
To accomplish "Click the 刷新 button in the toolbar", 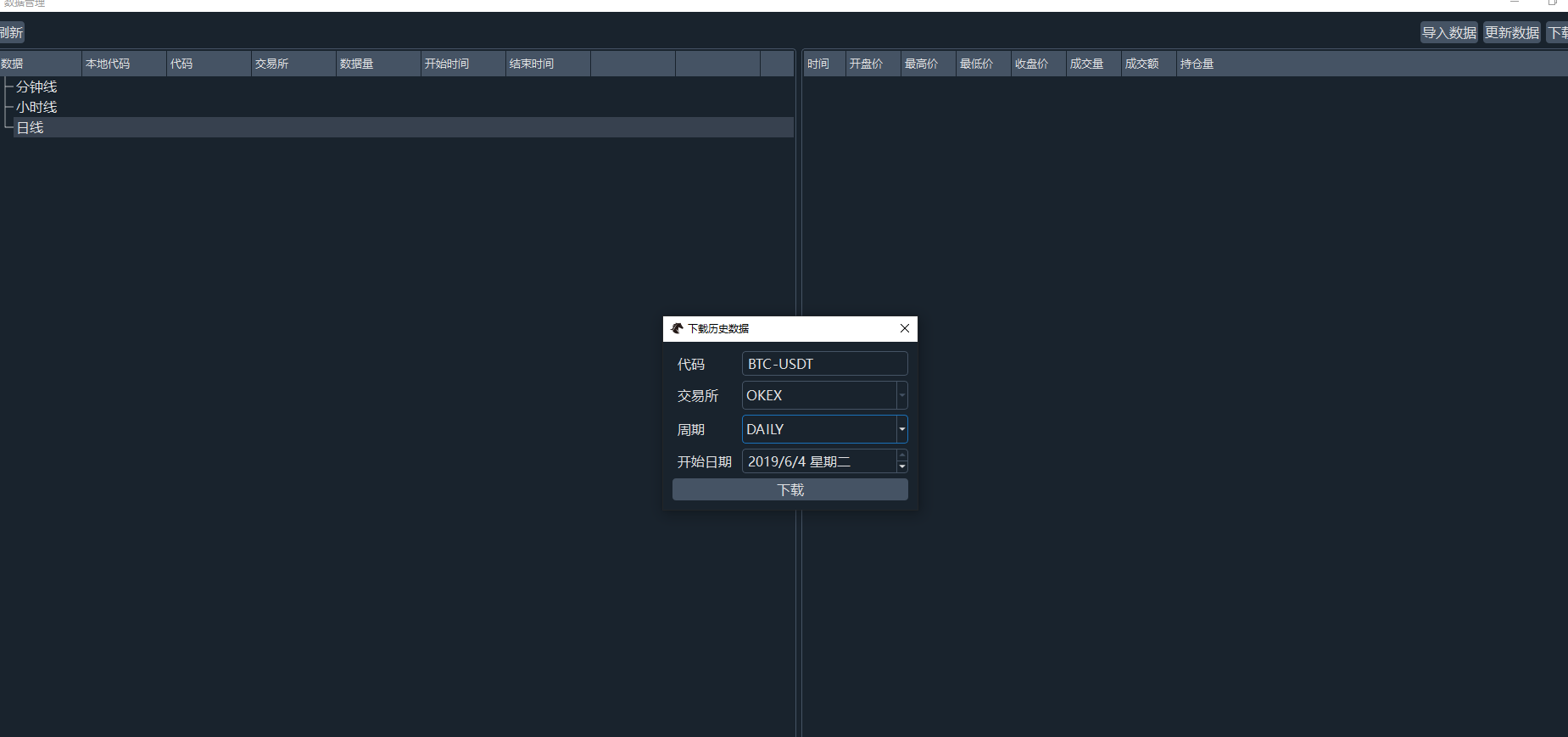I will coord(12,32).
